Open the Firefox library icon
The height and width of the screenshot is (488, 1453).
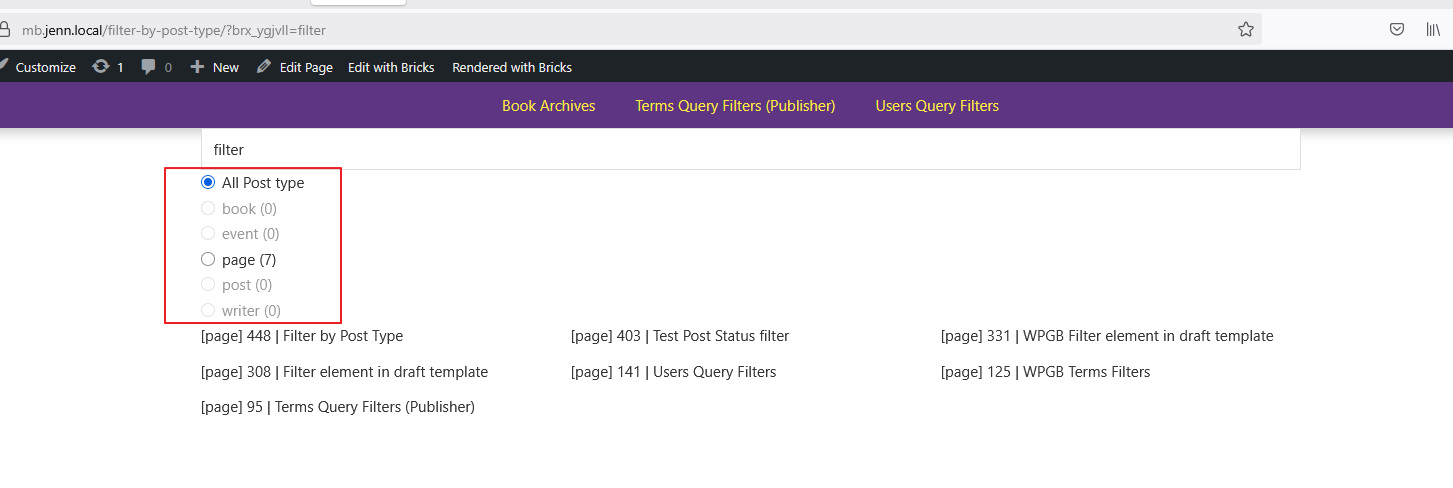tap(1432, 30)
